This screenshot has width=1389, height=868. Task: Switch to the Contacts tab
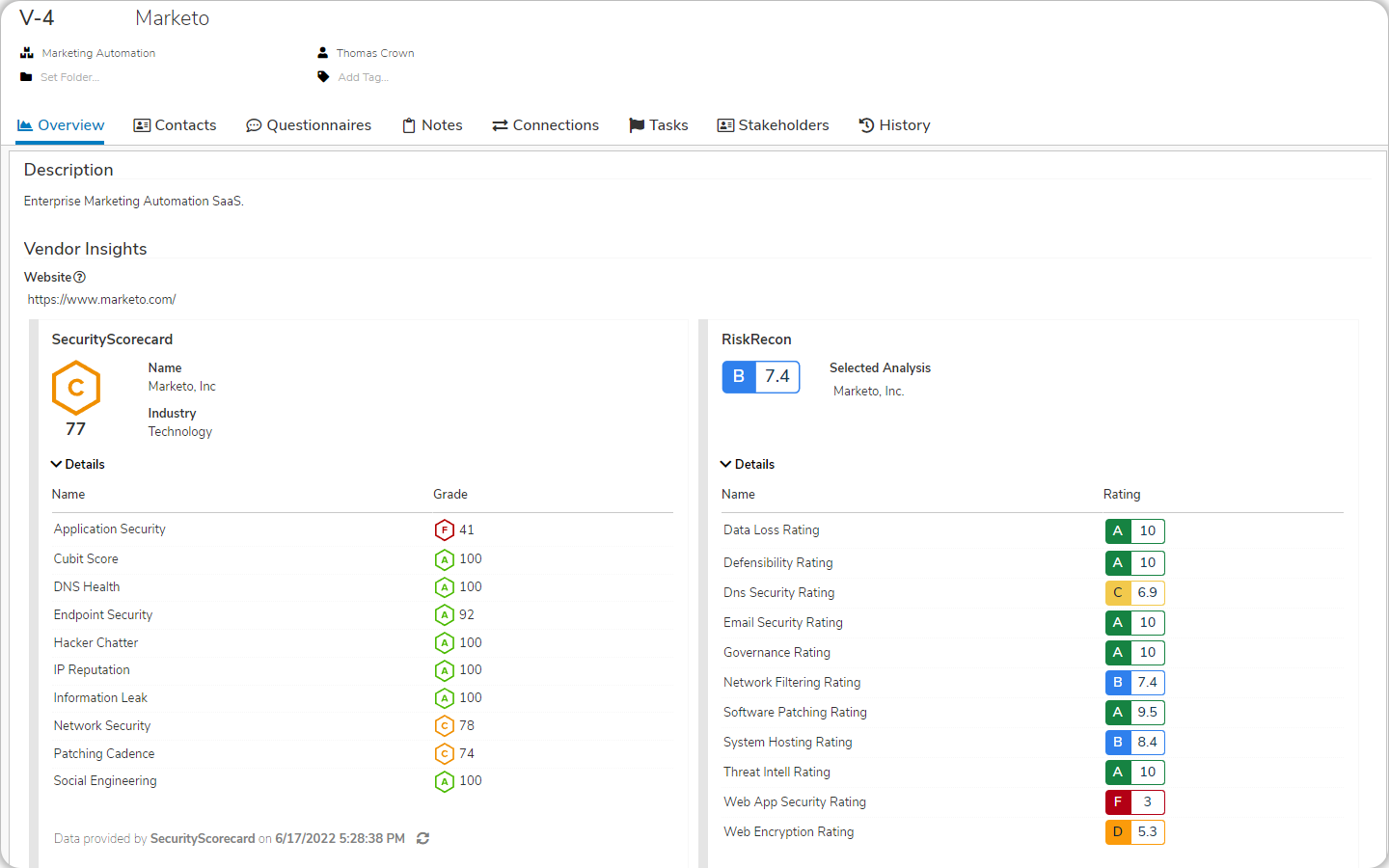click(175, 124)
